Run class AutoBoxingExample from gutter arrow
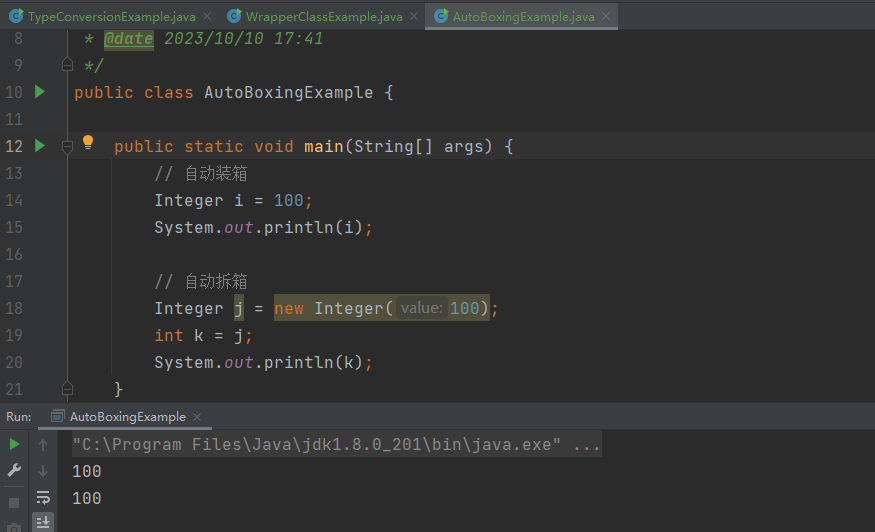 click(40, 92)
